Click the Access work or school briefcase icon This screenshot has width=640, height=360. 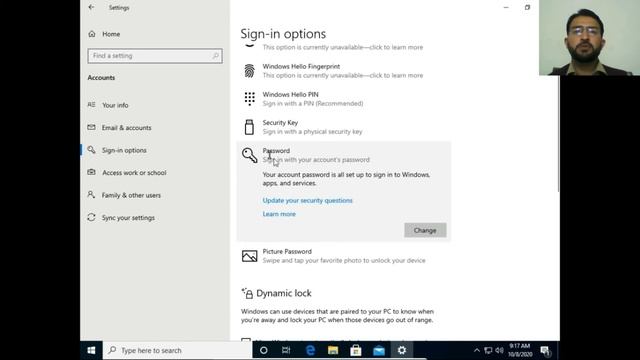click(91, 172)
